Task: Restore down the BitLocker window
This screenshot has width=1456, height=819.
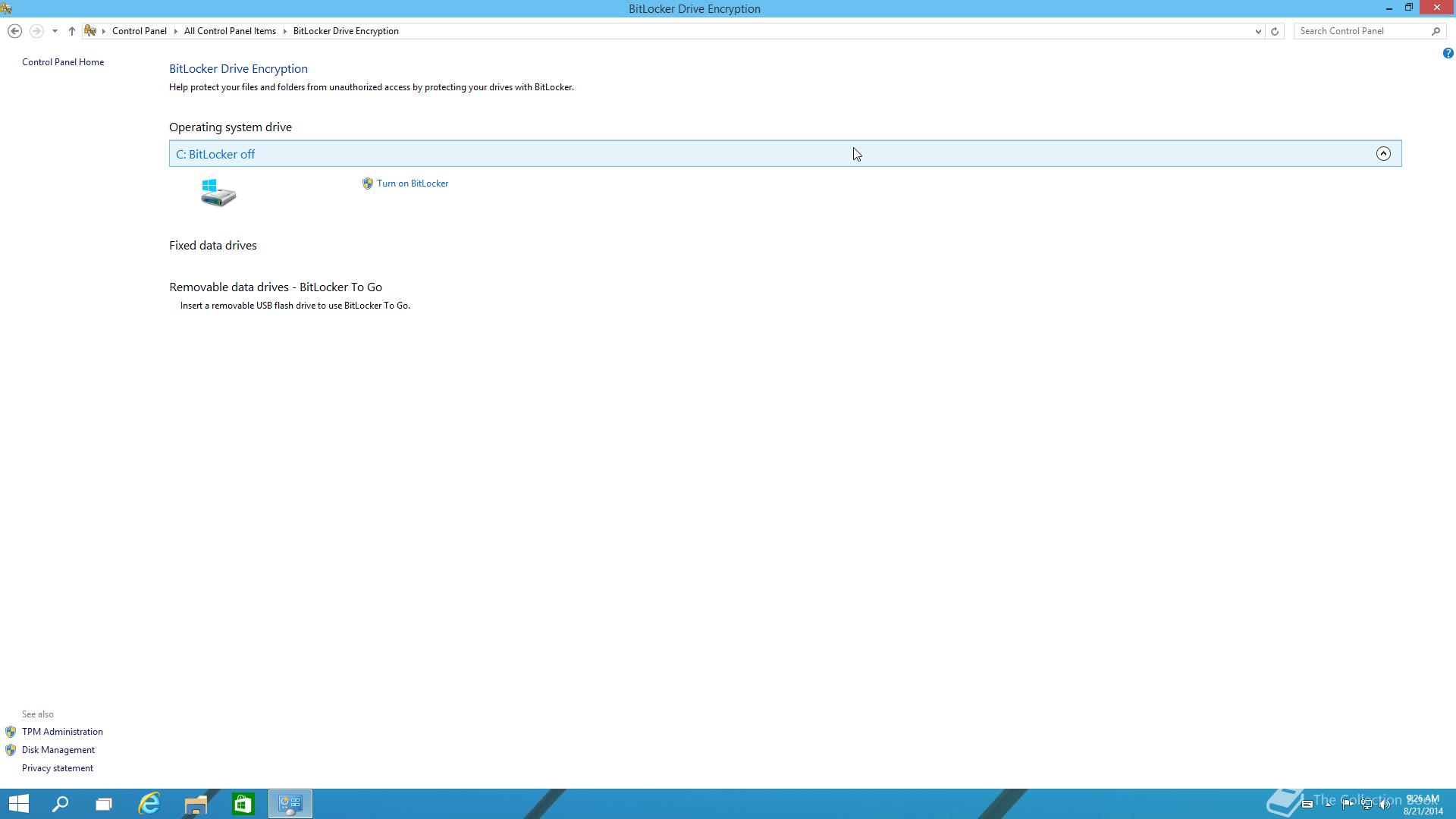Action: pyautogui.click(x=1409, y=8)
